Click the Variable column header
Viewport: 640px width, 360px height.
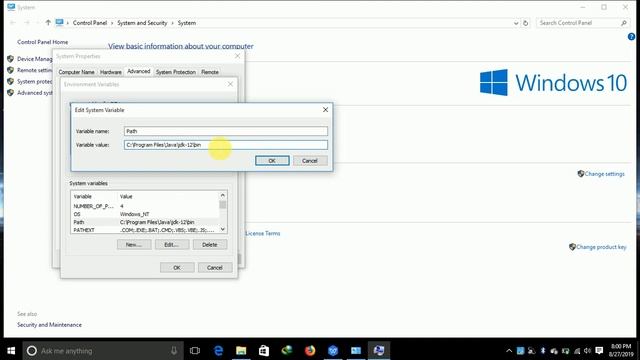pos(83,196)
